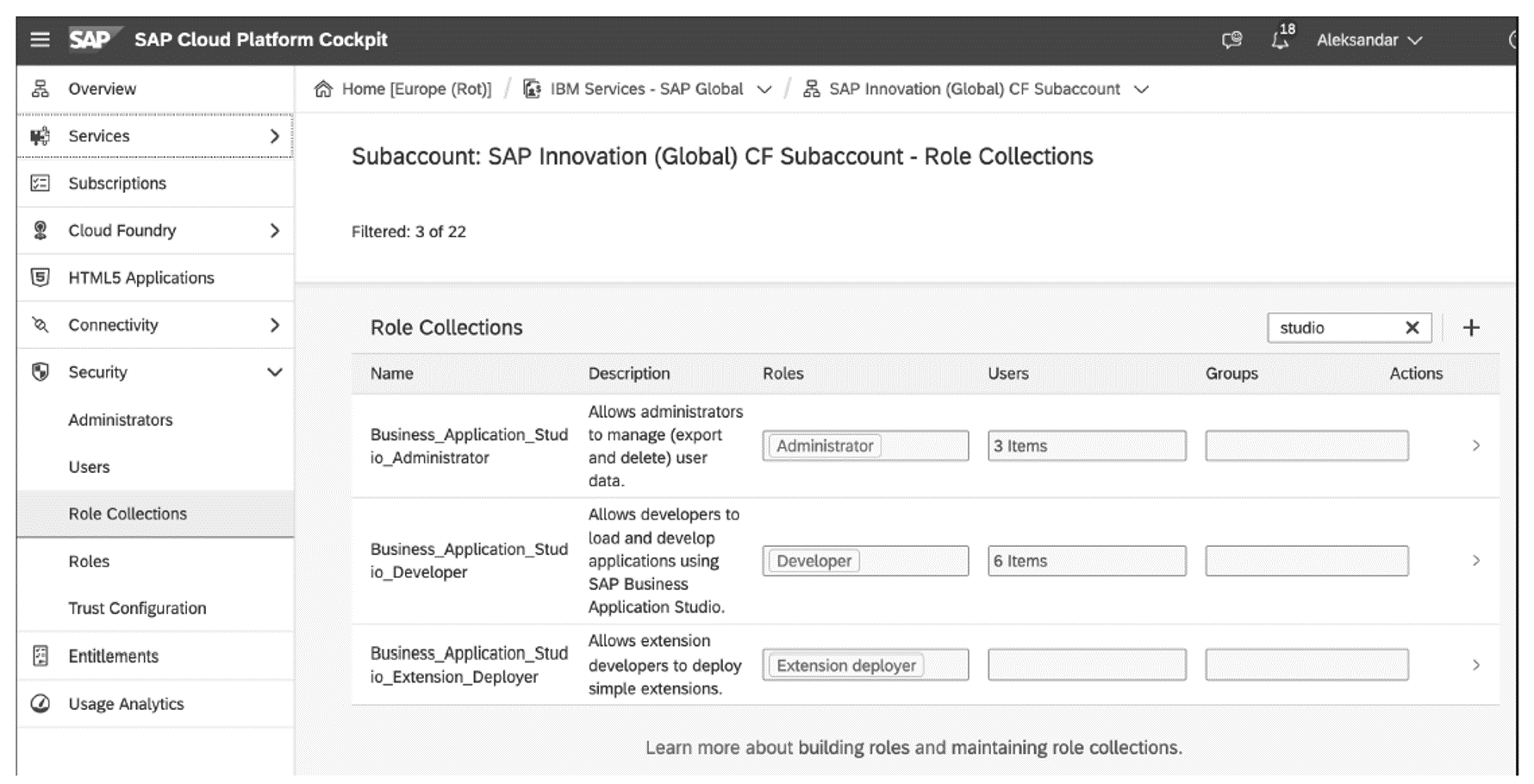Click the Home breadcrumb house icon

pyautogui.click(x=323, y=89)
